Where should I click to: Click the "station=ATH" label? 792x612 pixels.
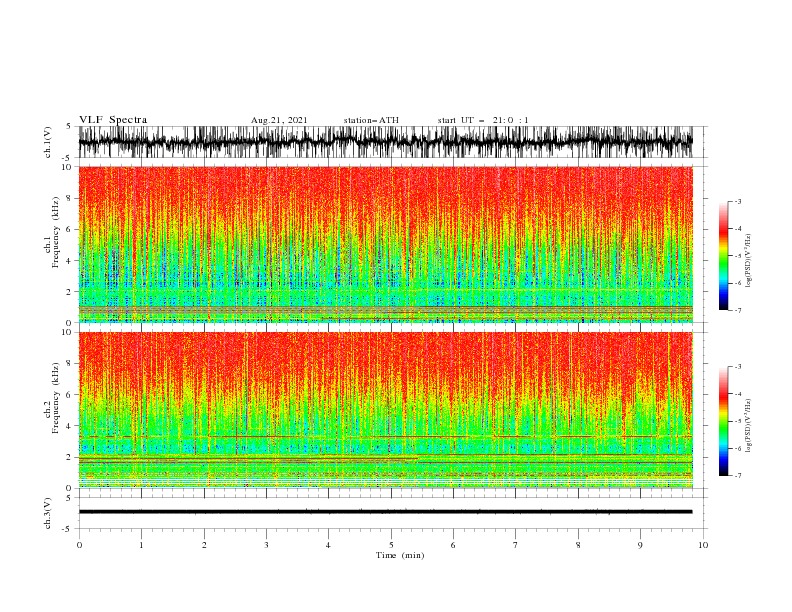tap(371, 120)
